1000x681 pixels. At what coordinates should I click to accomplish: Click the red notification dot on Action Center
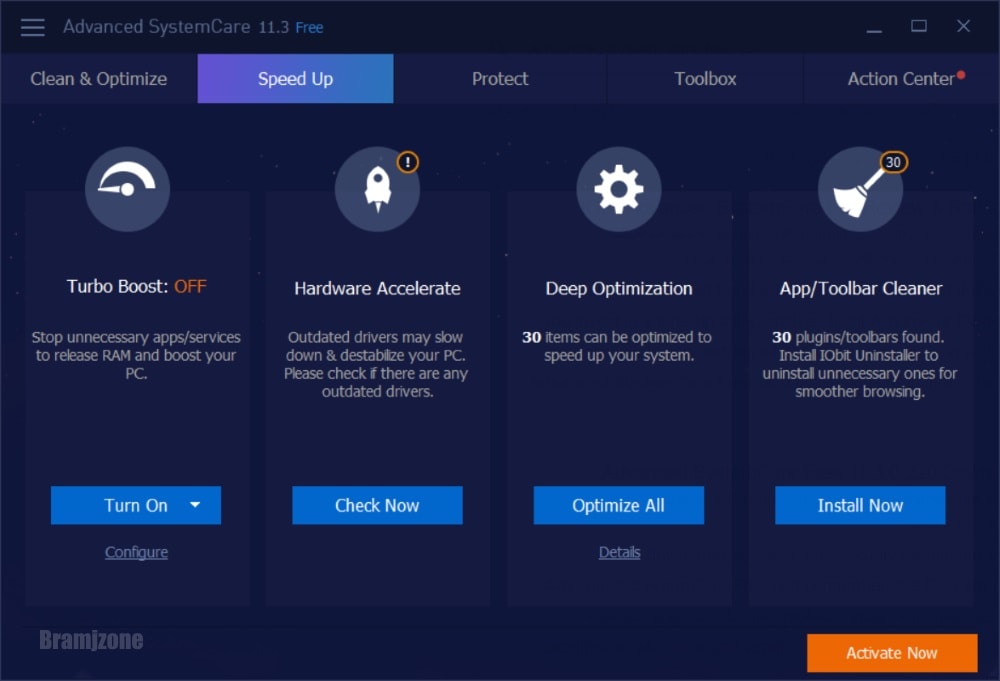961,75
